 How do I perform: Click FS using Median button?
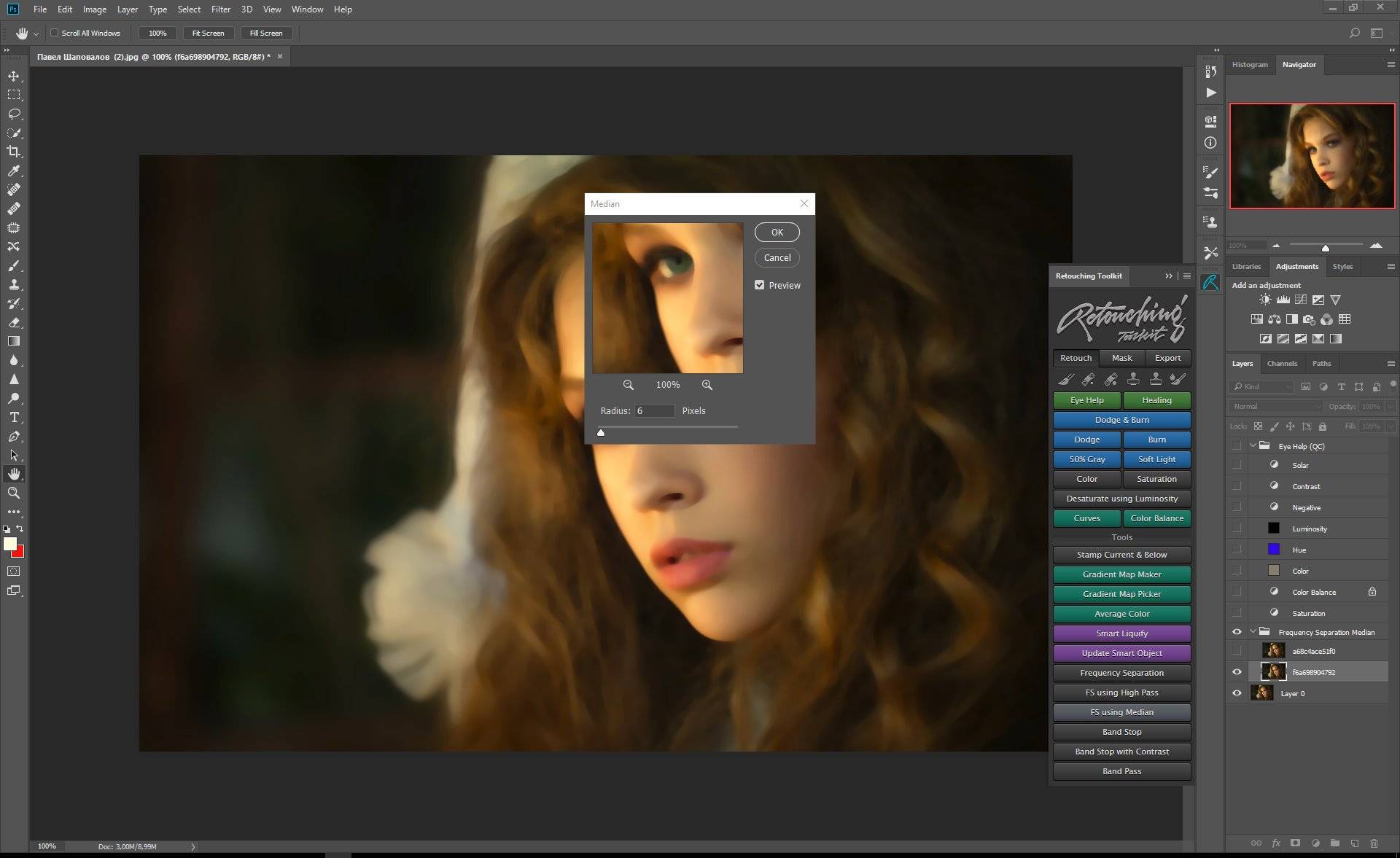point(1121,712)
